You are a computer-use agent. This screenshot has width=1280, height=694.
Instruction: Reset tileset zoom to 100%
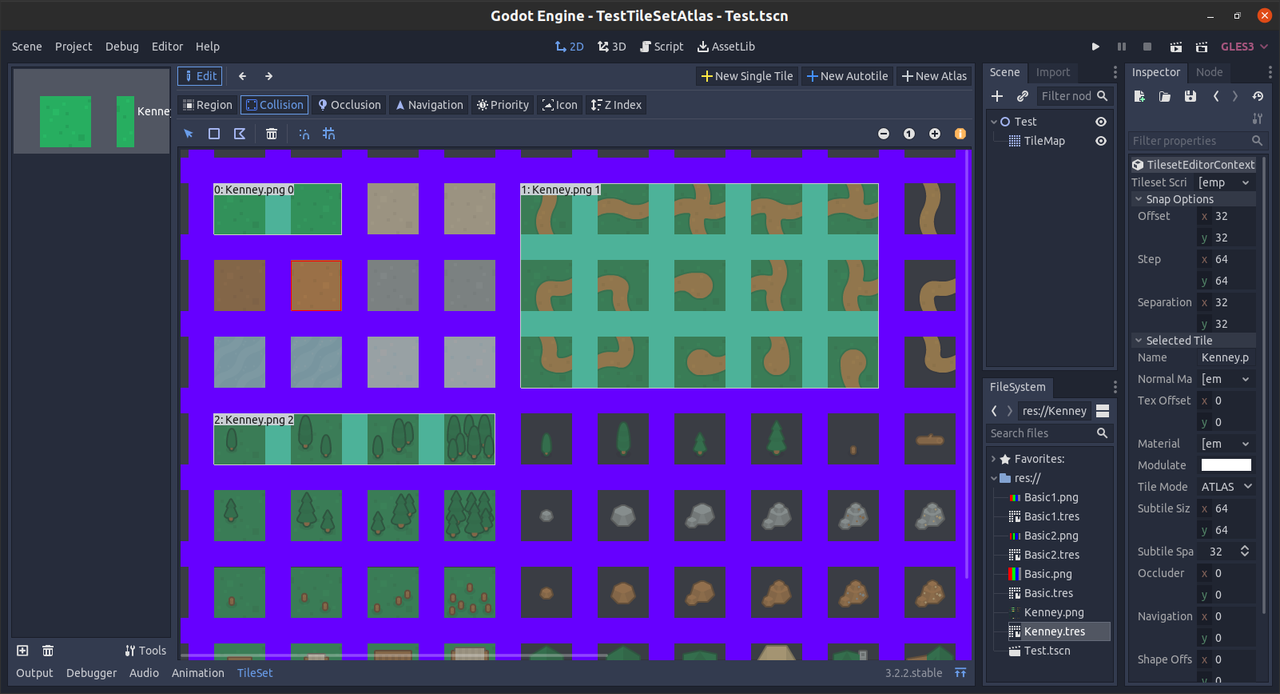tap(909, 134)
